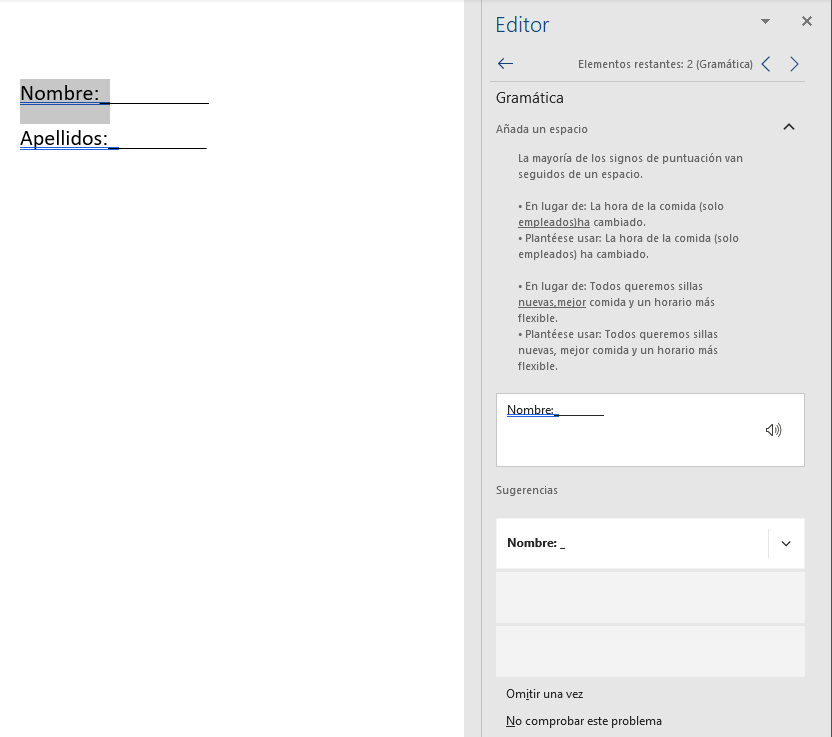Click the back arrow in the Editor pane

(x=505, y=63)
